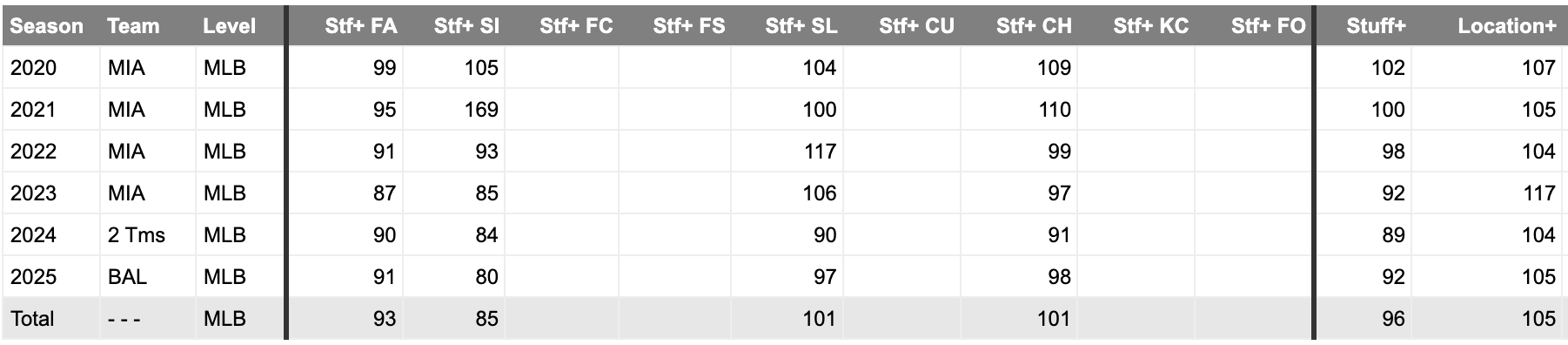Select the Stf+ KC column header
1568x345 pixels.
click(1150, 26)
